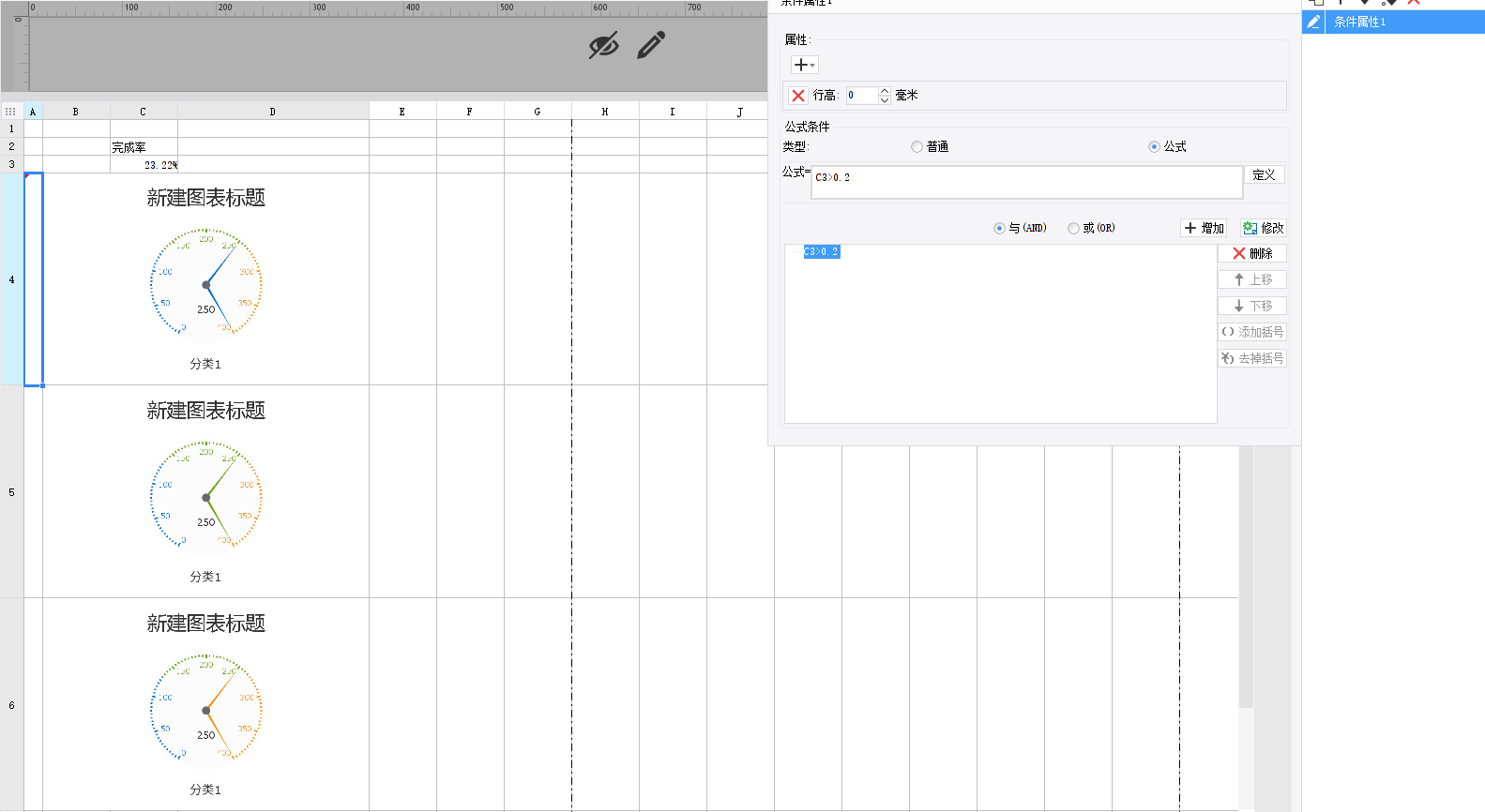The height and width of the screenshot is (812, 1485).
Task: Select column B header
Action: tap(76, 111)
